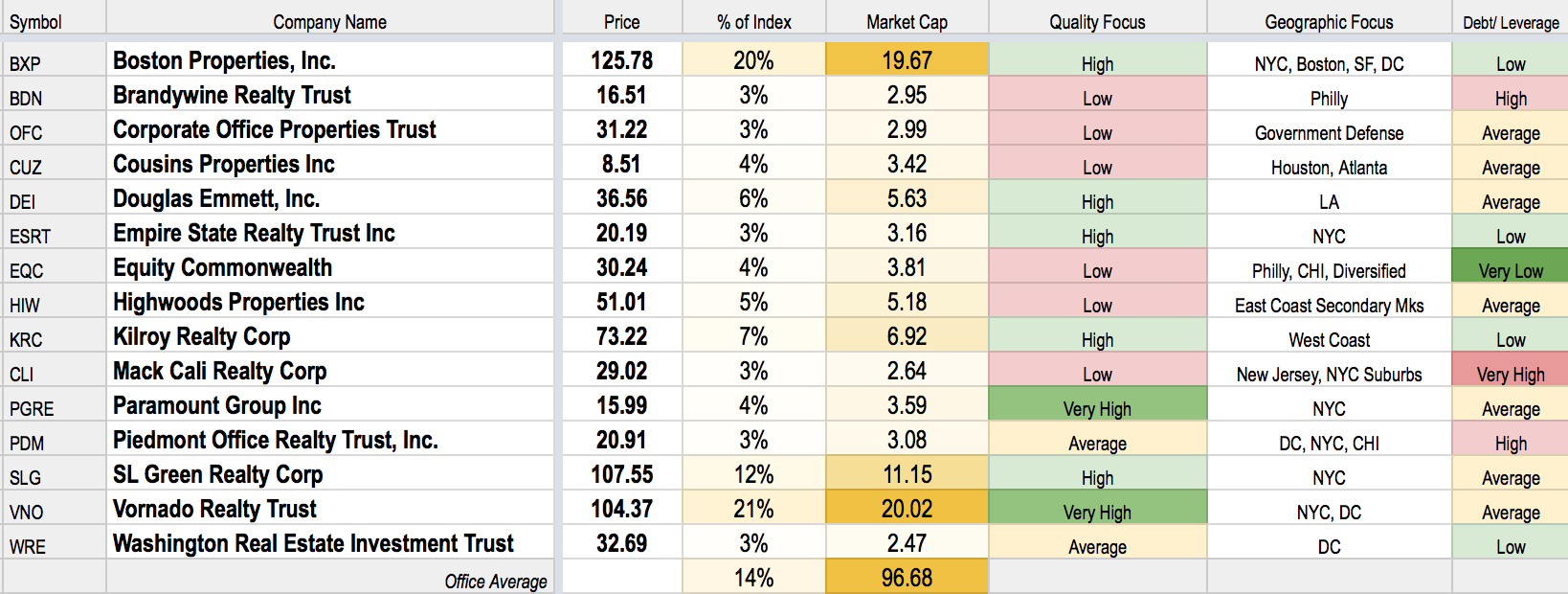This screenshot has width=1568, height=594.
Task: Select the price 16.51 cell
Action: tap(622, 94)
